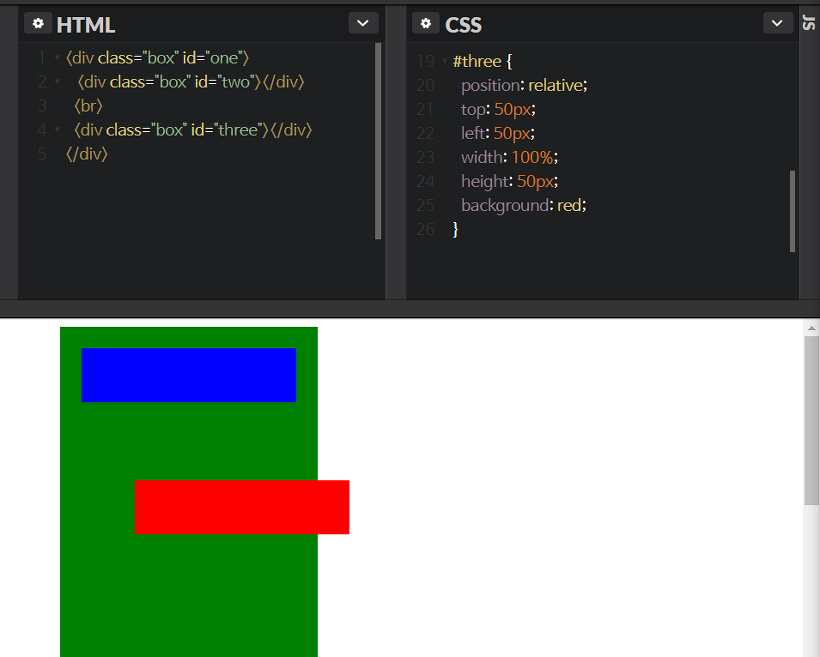Click the div id="one" opening tag
The width and height of the screenshot is (820, 657).
tap(157, 58)
